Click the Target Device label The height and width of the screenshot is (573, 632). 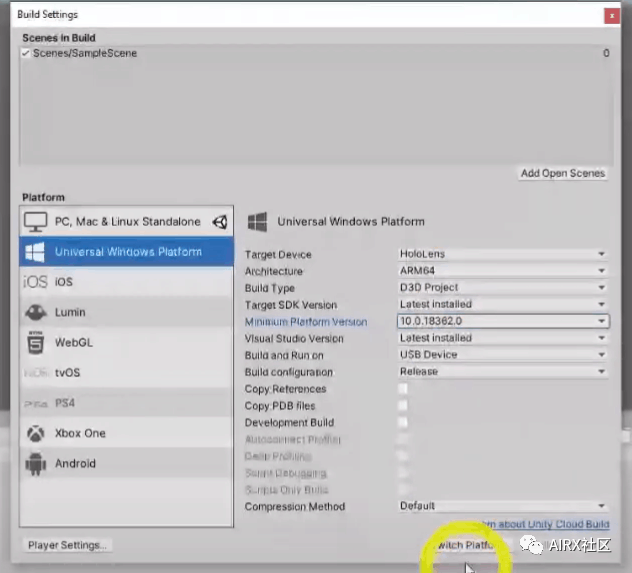tap(278, 255)
